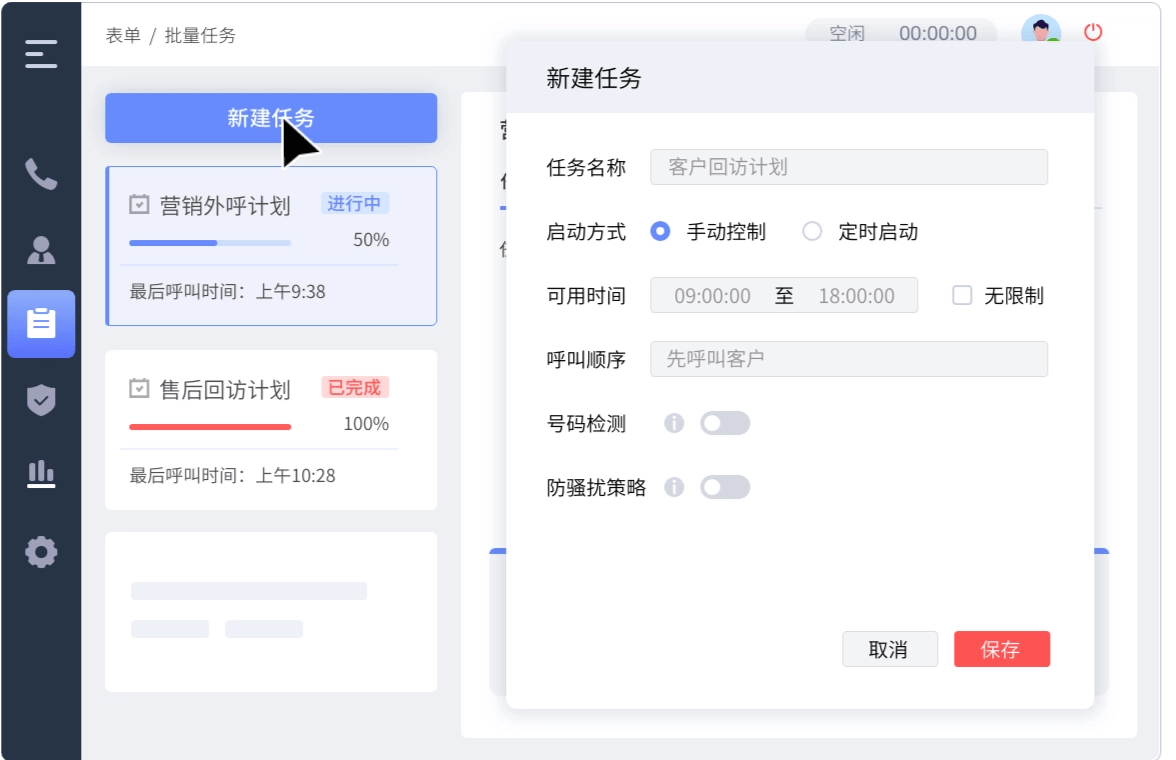Select the 定时启动 radio option
This screenshot has height=760, width=1176.
(812, 231)
